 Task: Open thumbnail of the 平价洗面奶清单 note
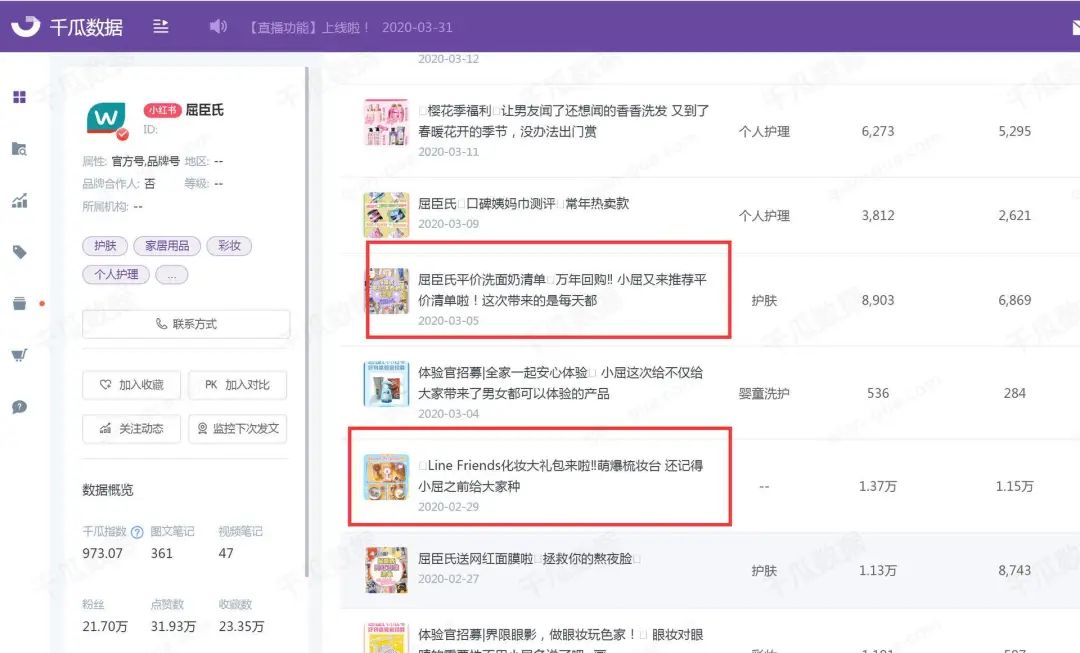pos(386,291)
